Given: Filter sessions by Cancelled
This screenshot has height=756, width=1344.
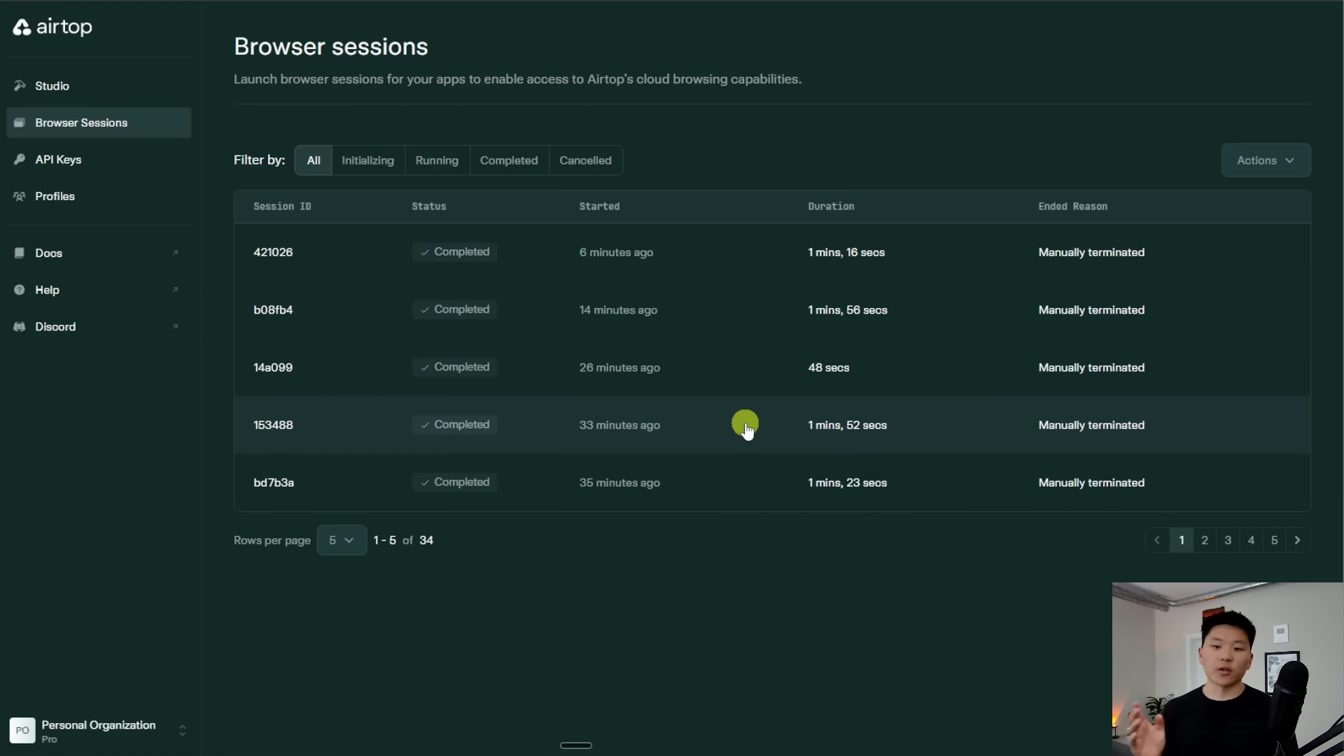Looking at the screenshot, I should coord(585,160).
